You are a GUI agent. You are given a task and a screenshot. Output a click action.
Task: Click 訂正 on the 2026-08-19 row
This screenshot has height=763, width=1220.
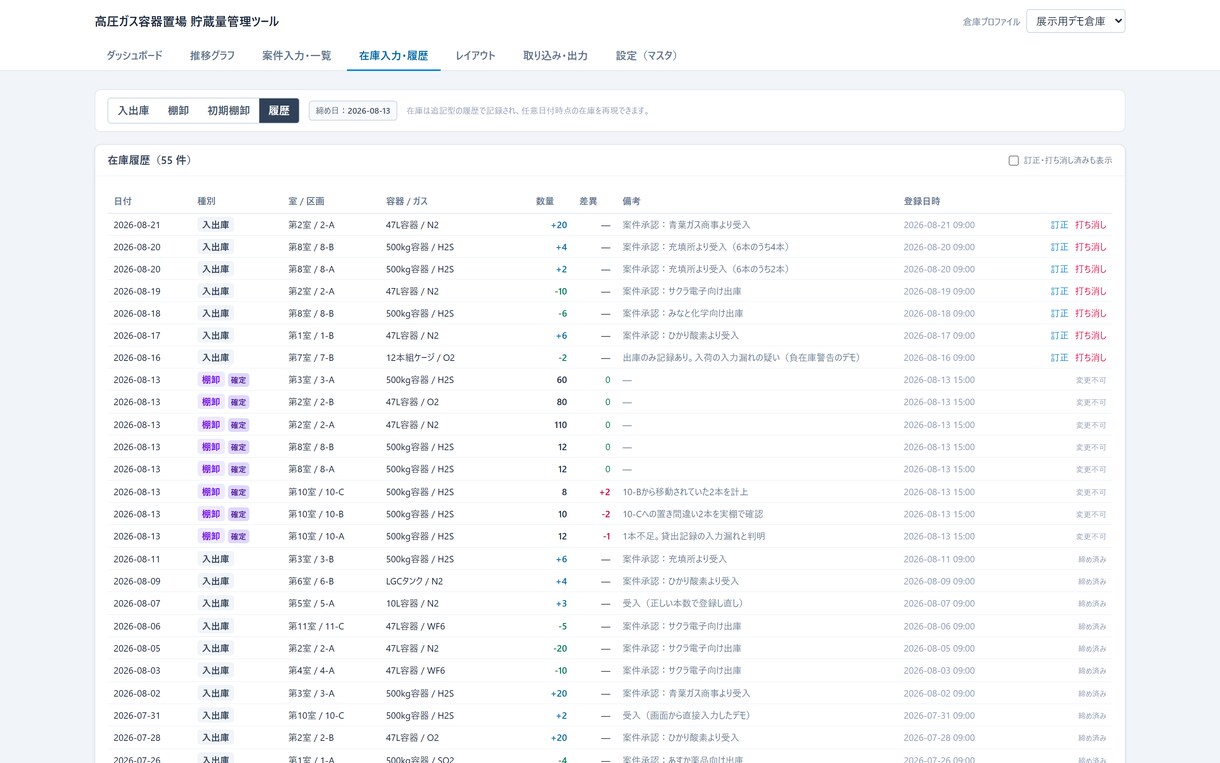[x=1059, y=291]
